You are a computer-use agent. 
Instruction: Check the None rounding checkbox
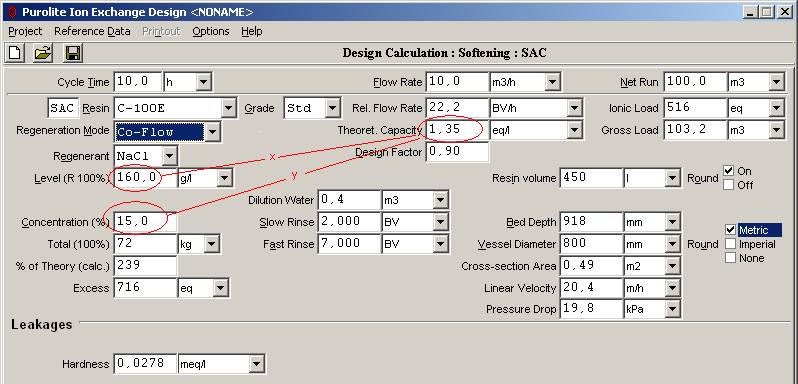731,258
